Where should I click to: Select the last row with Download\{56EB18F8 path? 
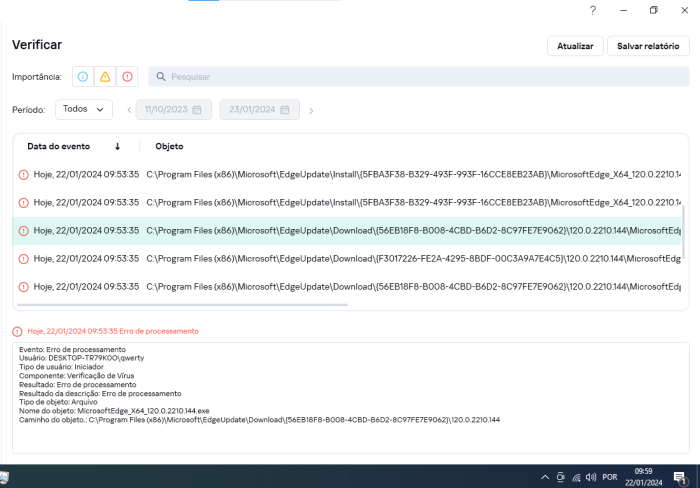[x=346, y=287]
